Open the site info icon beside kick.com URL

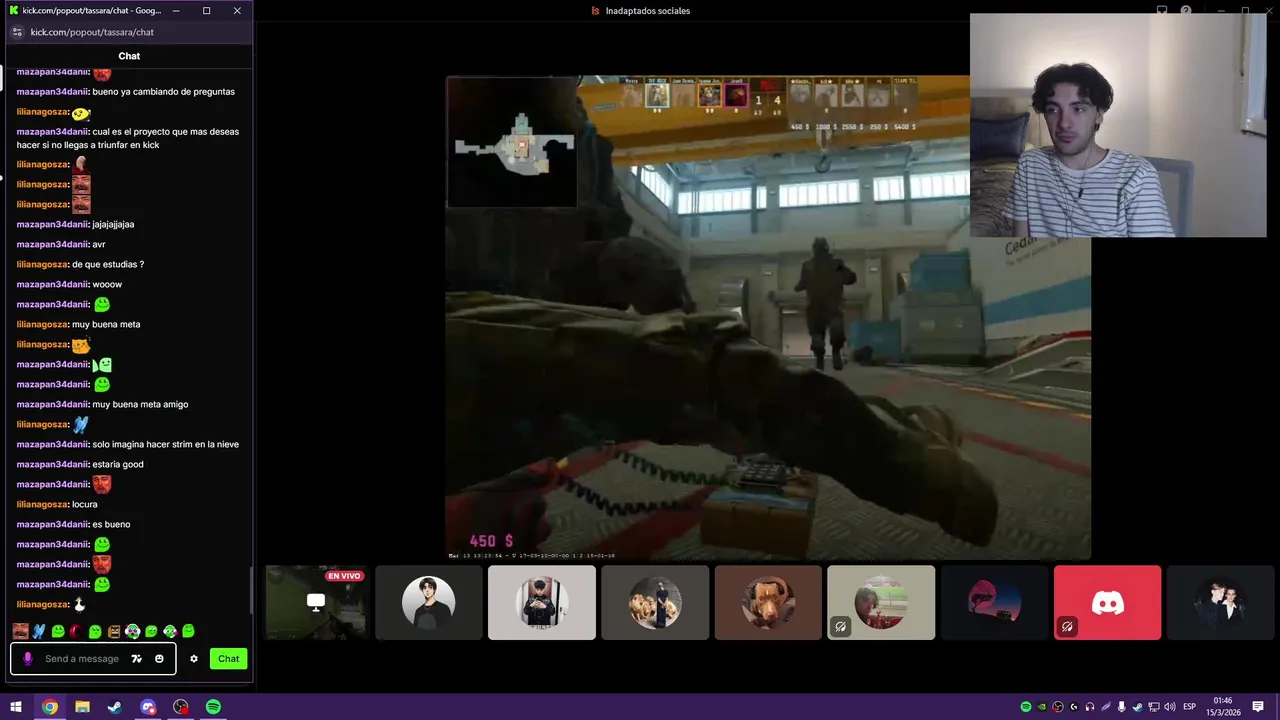pos(16,32)
